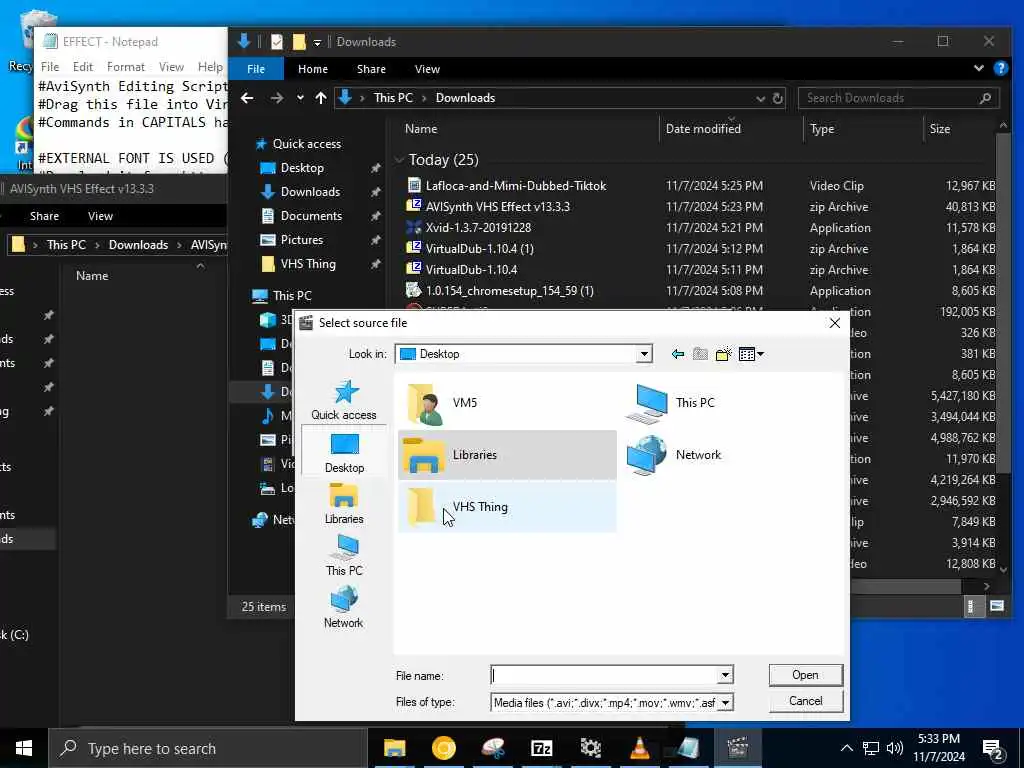Open recent locations dropdown in Downloads explorer
1024x768 pixels.
click(x=300, y=98)
